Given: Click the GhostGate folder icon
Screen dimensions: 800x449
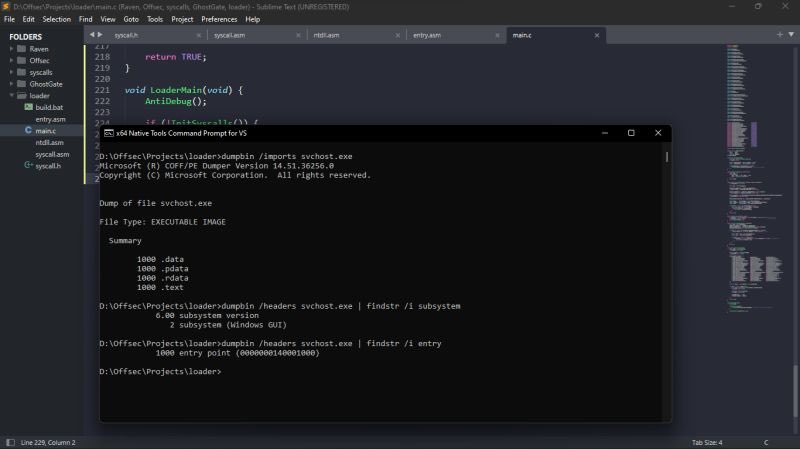Looking at the screenshot, I should click(21, 84).
